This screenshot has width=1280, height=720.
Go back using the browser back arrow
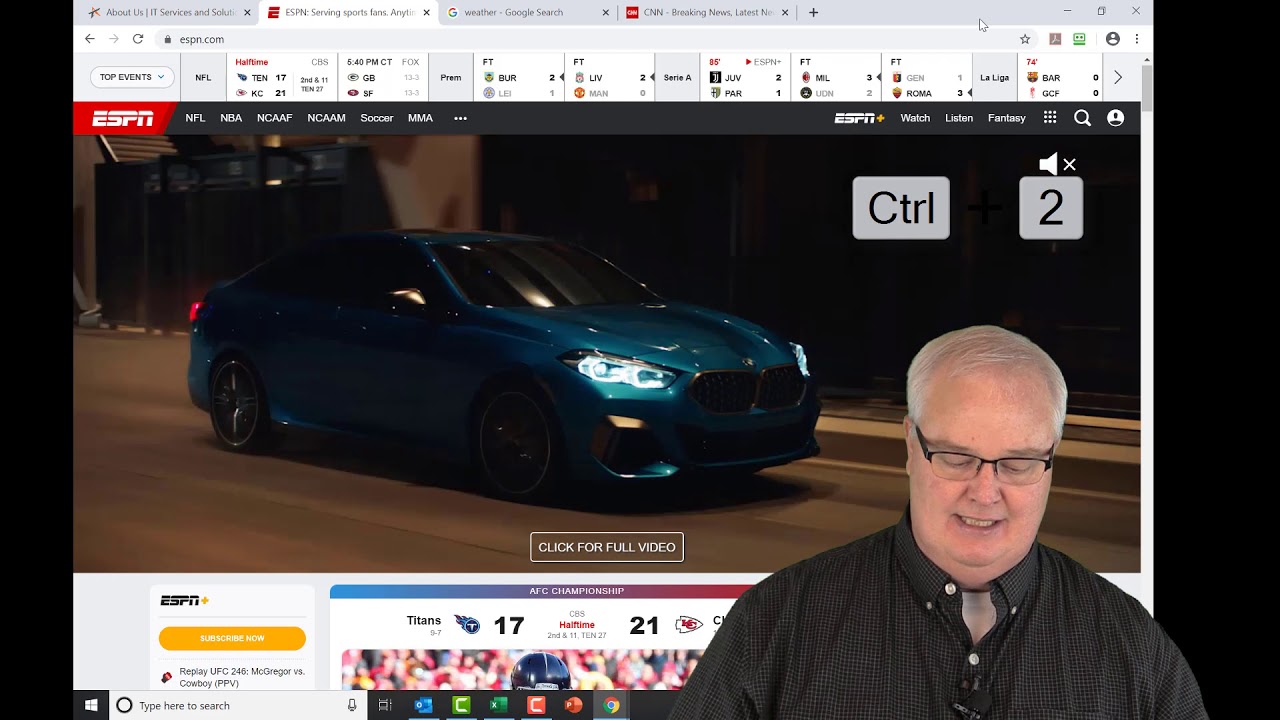click(90, 39)
